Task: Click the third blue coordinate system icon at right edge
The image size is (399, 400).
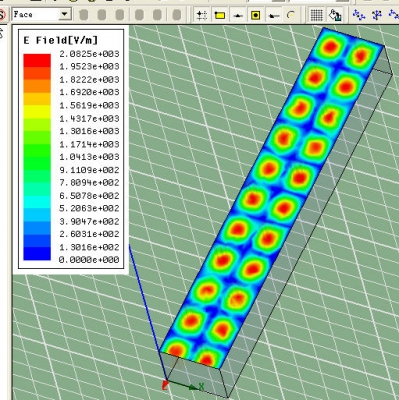Action: [394, 15]
